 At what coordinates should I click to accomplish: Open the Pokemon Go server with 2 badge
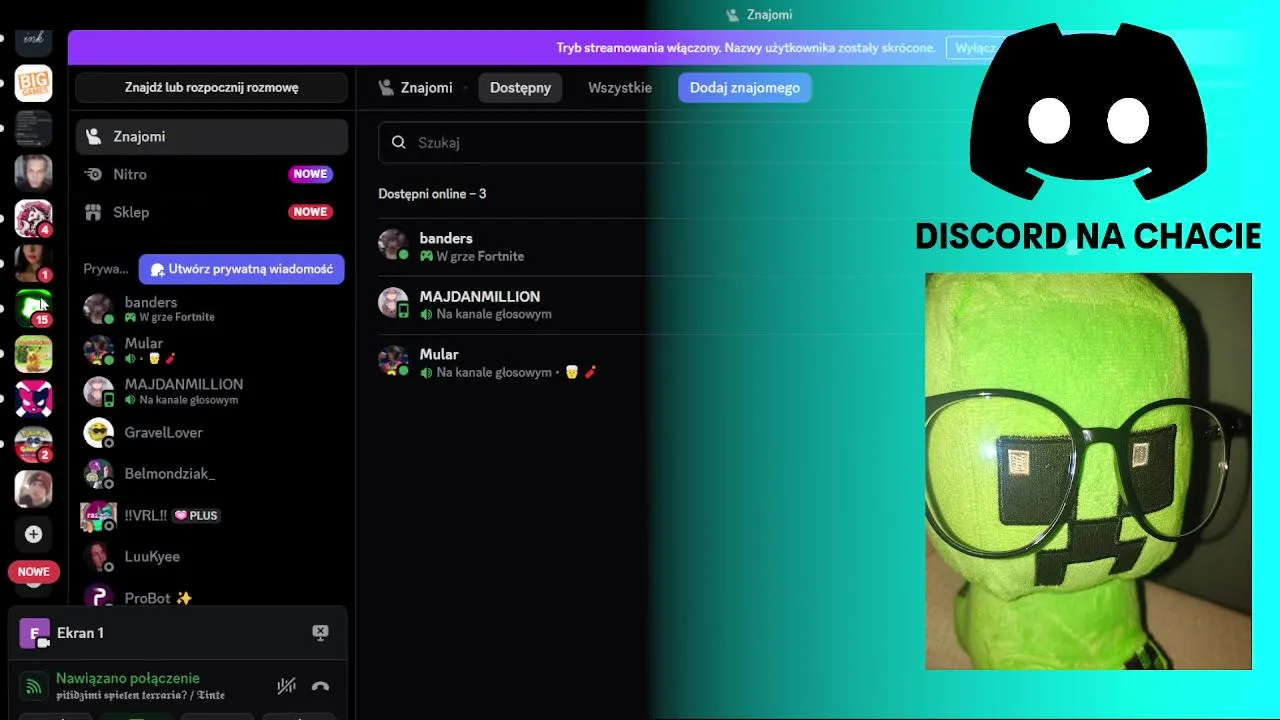coord(33,444)
